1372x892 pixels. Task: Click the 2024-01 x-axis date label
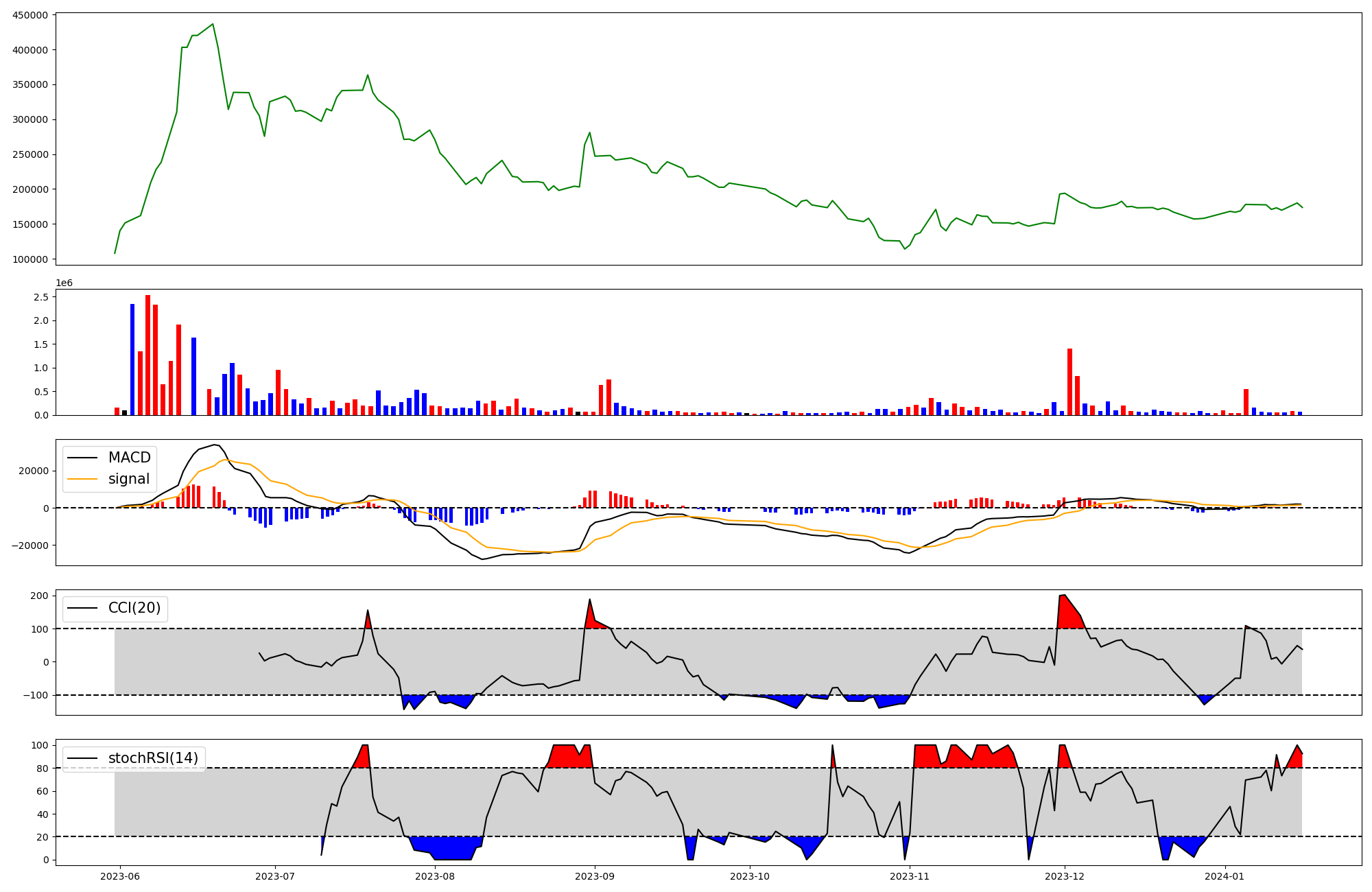pos(1225,876)
